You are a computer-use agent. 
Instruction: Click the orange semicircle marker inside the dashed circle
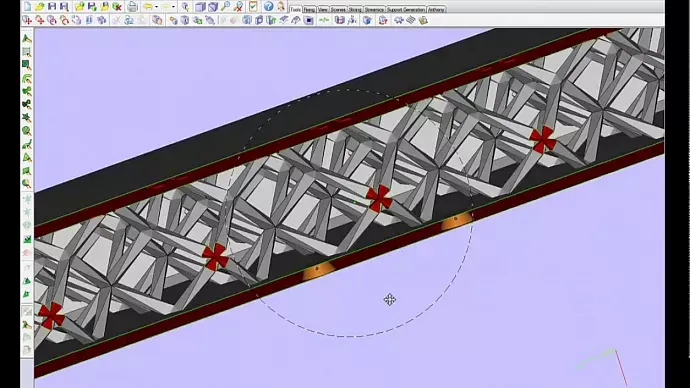tap(318, 271)
